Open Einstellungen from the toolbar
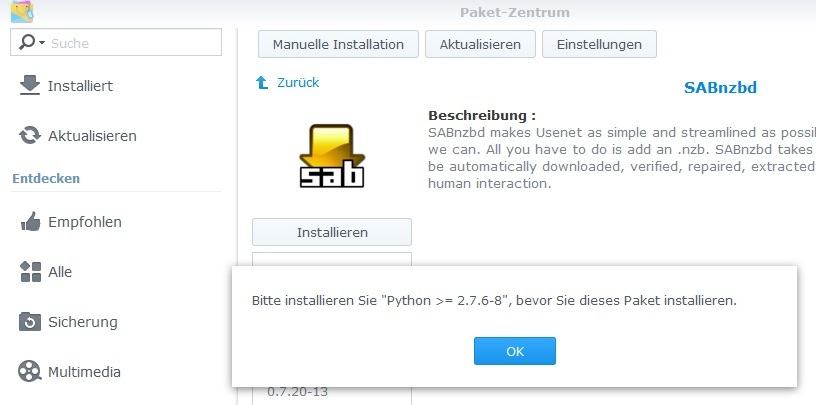The image size is (816, 405). click(599, 44)
